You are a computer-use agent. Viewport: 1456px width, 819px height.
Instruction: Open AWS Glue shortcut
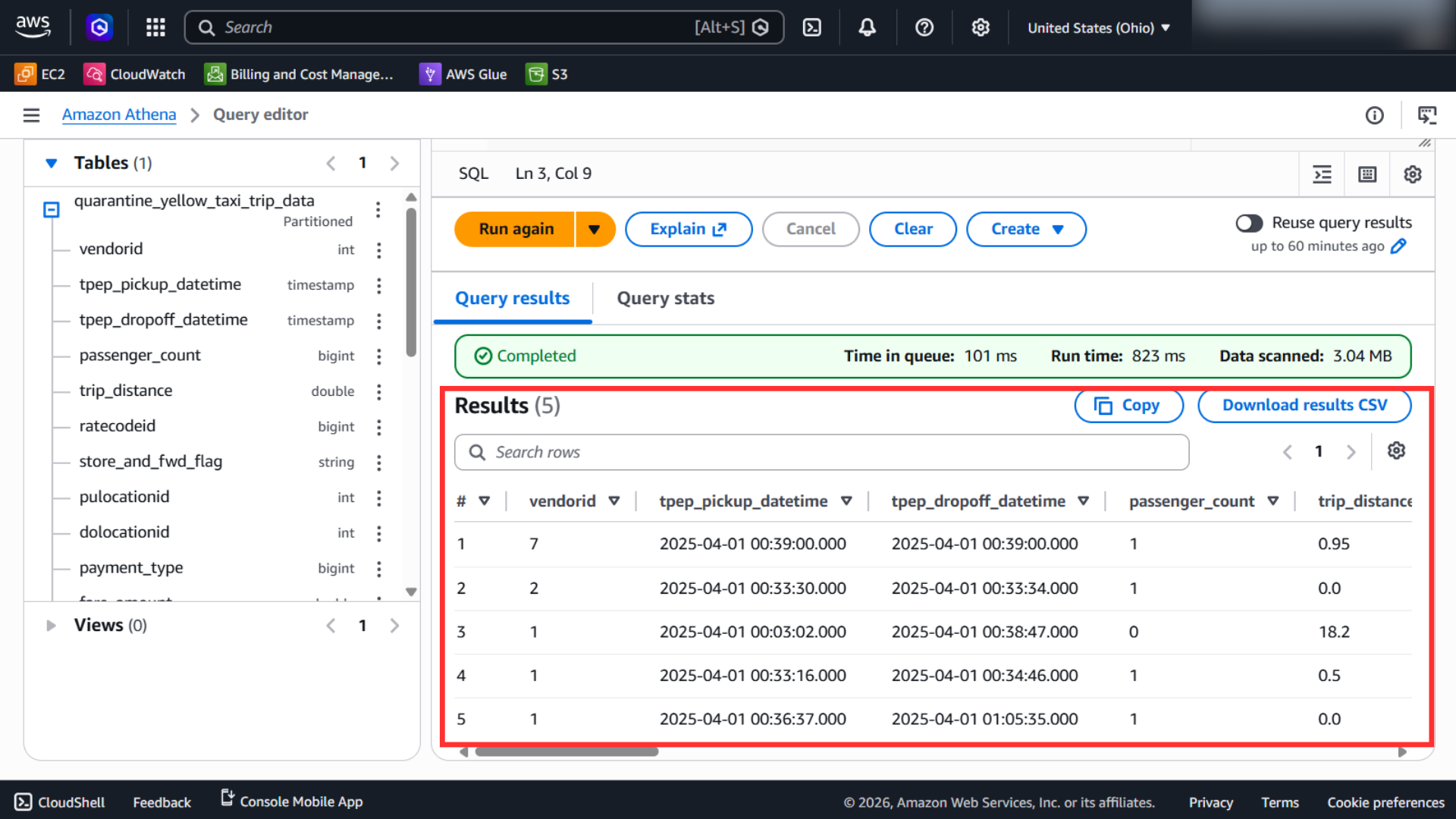[463, 74]
